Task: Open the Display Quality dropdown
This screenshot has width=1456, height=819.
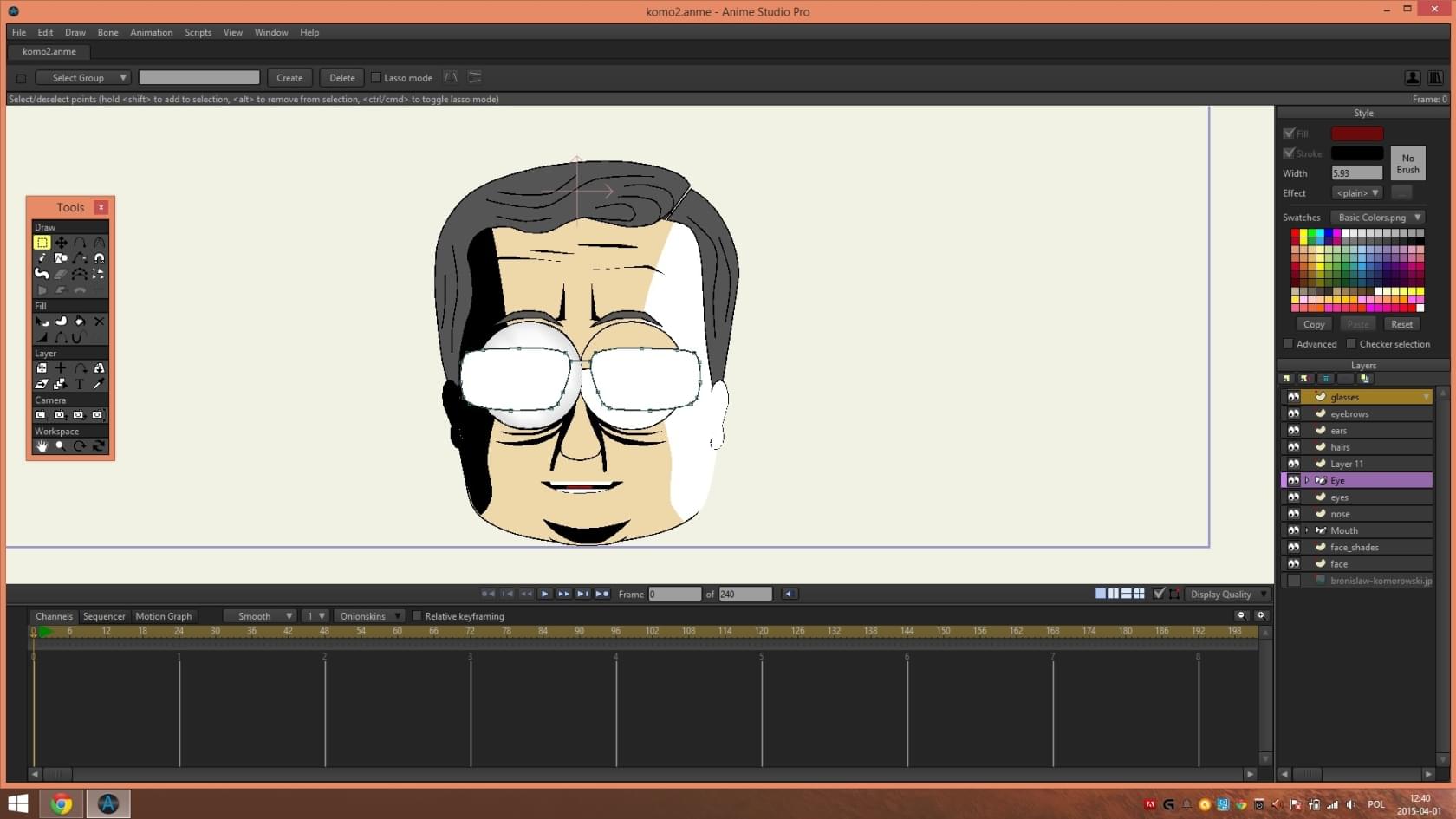Action: tap(1227, 595)
